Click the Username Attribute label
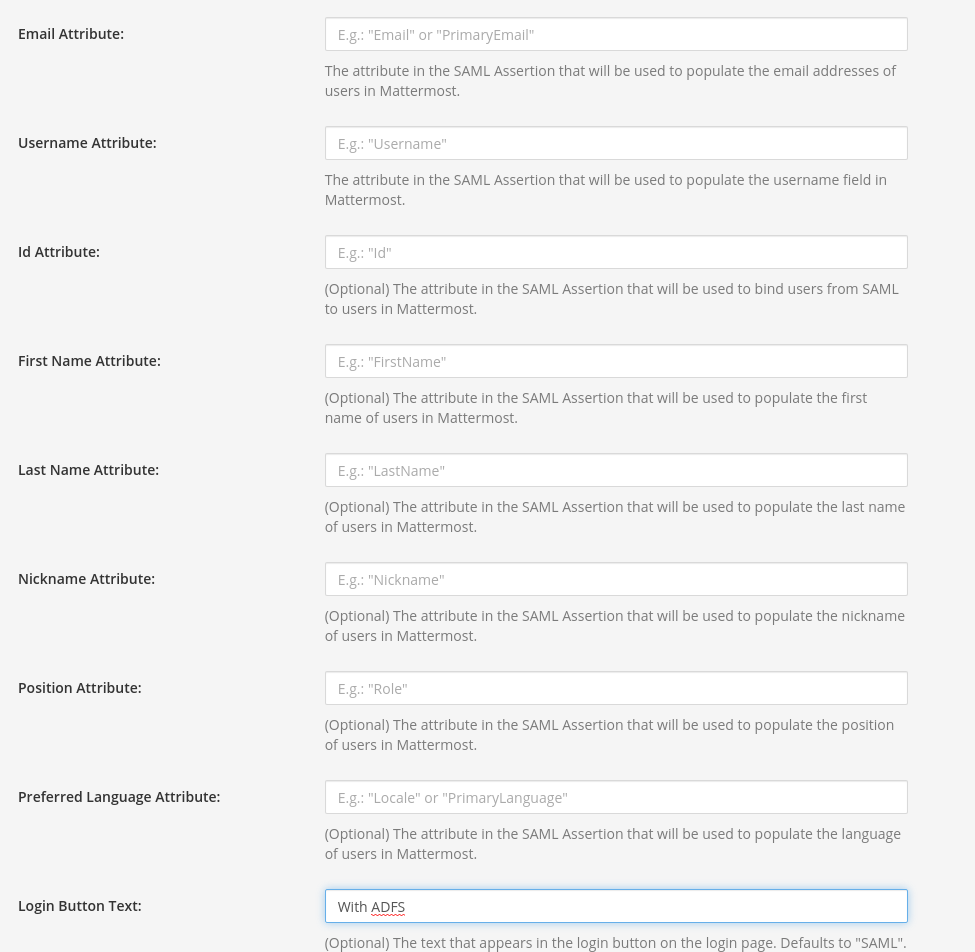 click(x=87, y=142)
